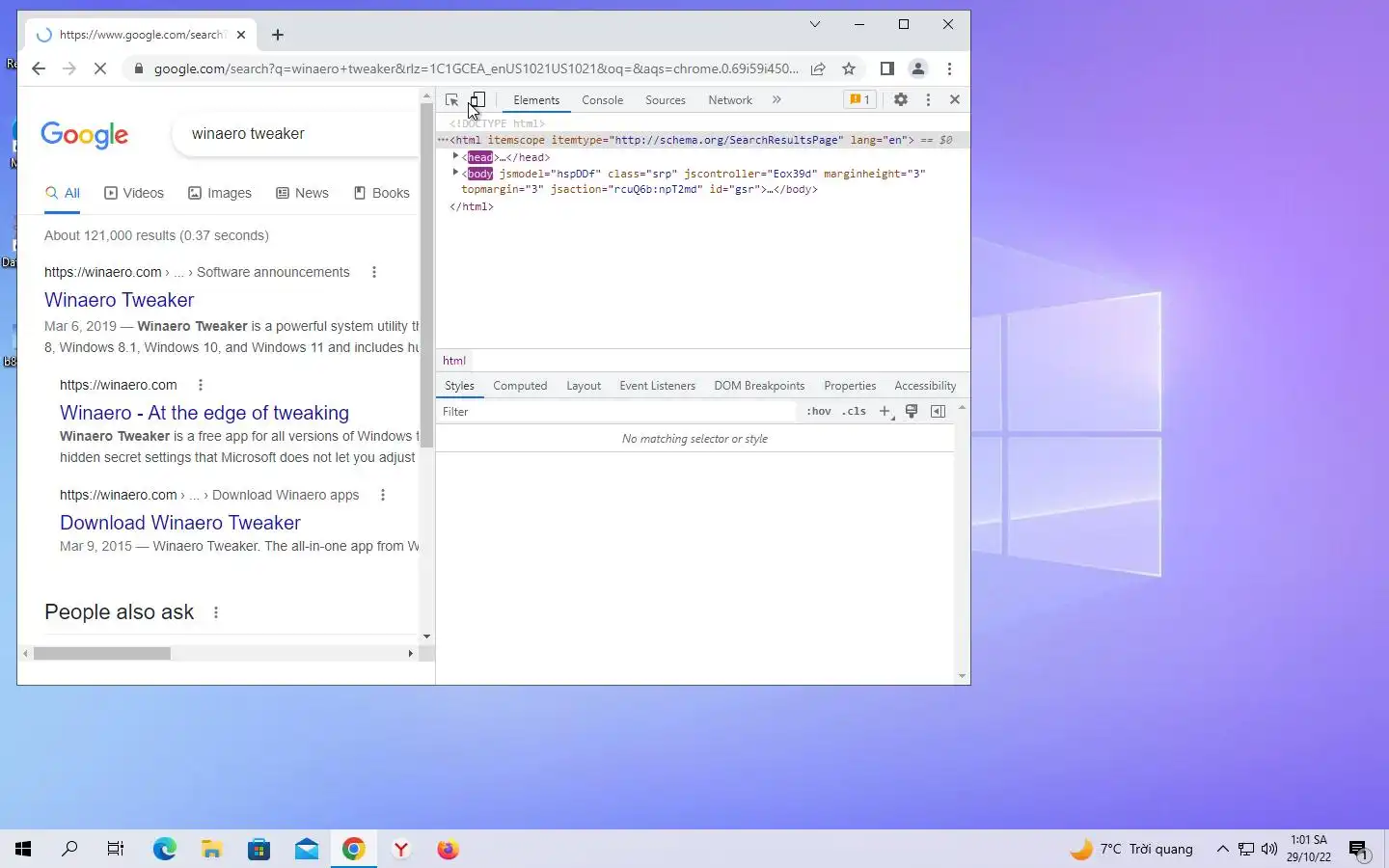Show computed styles sidebar icon
The height and width of the screenshot is (868, 1389).
click(938, 412)
